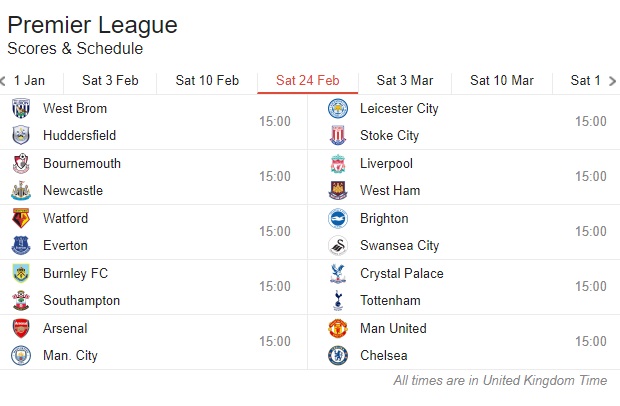
Task: Open the Swansea City team link
Action: point(399,245)
